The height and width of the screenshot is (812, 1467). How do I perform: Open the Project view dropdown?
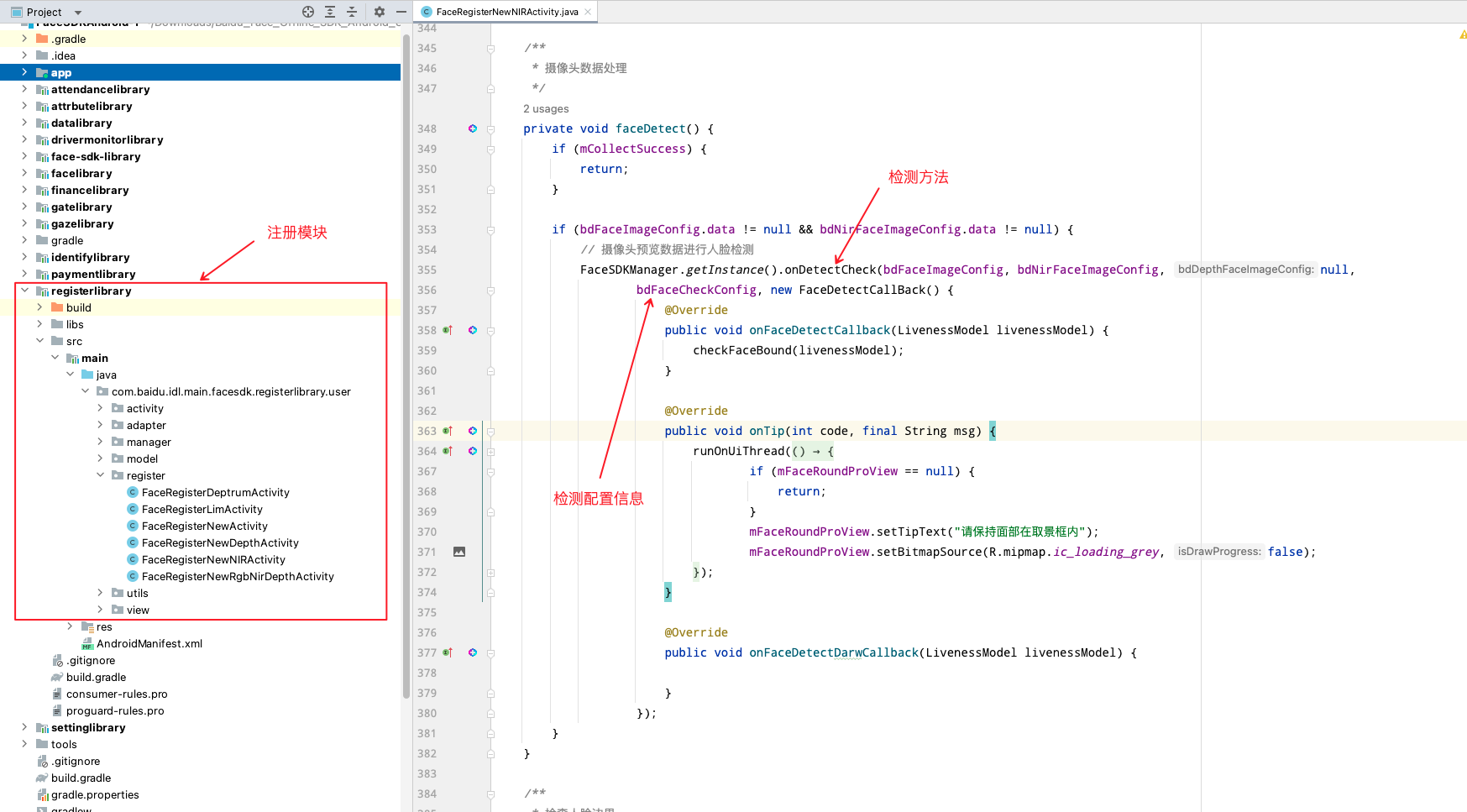coord(78,13)
